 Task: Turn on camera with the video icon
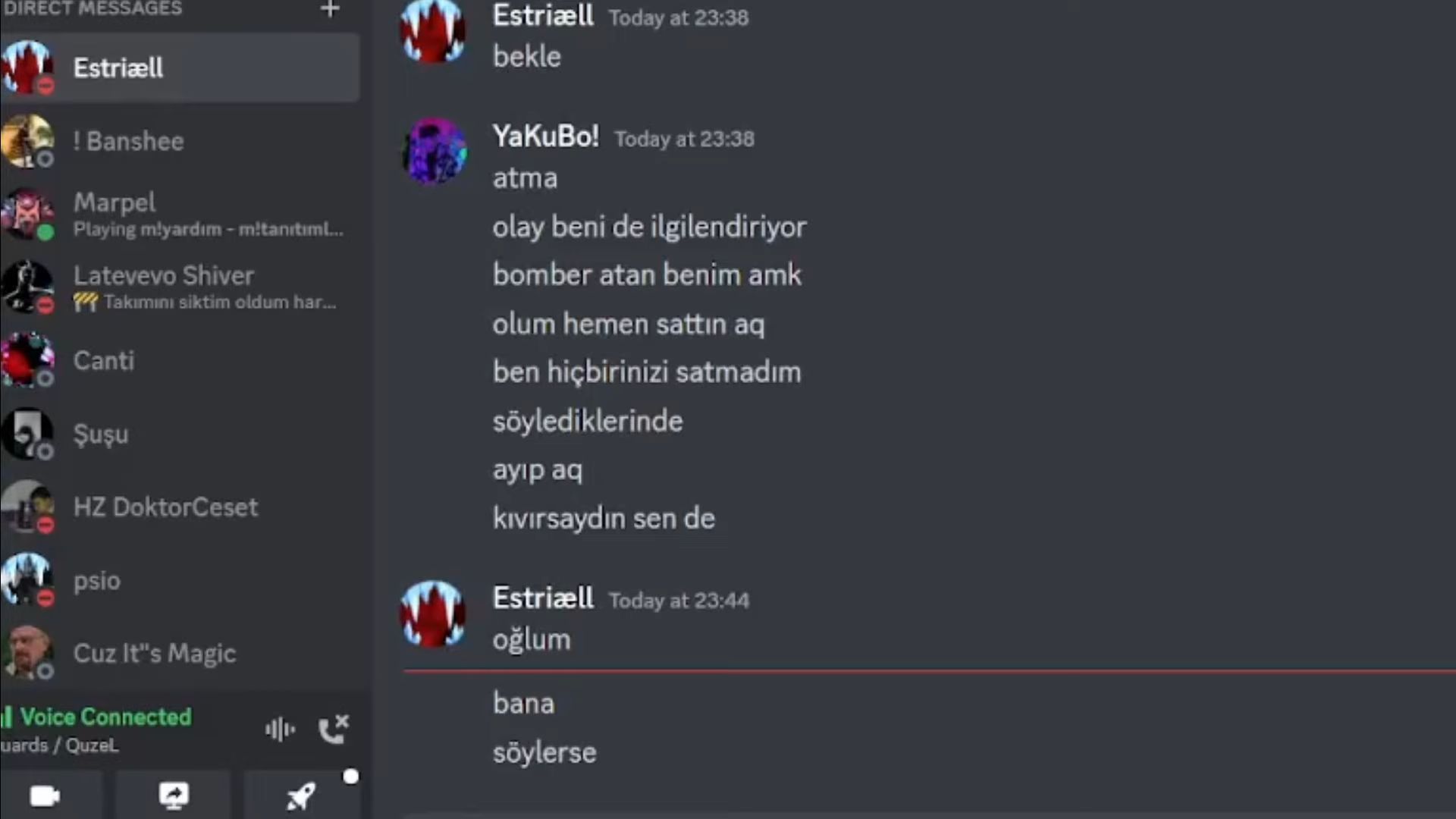(45, 796)
